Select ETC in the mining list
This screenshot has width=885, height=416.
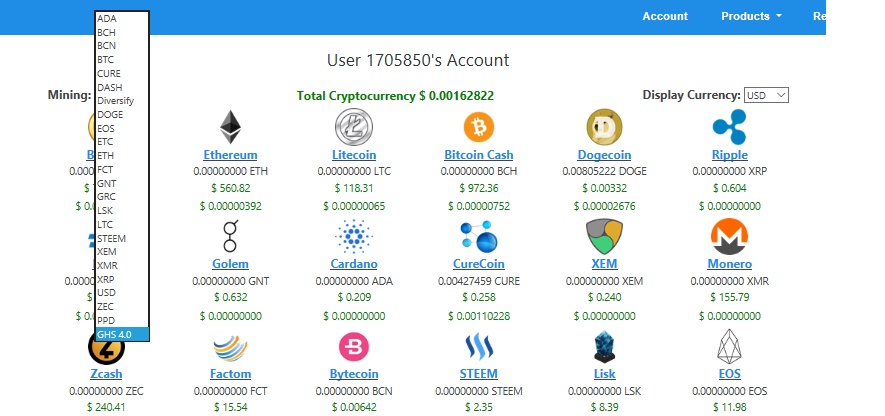pos(121,142)
